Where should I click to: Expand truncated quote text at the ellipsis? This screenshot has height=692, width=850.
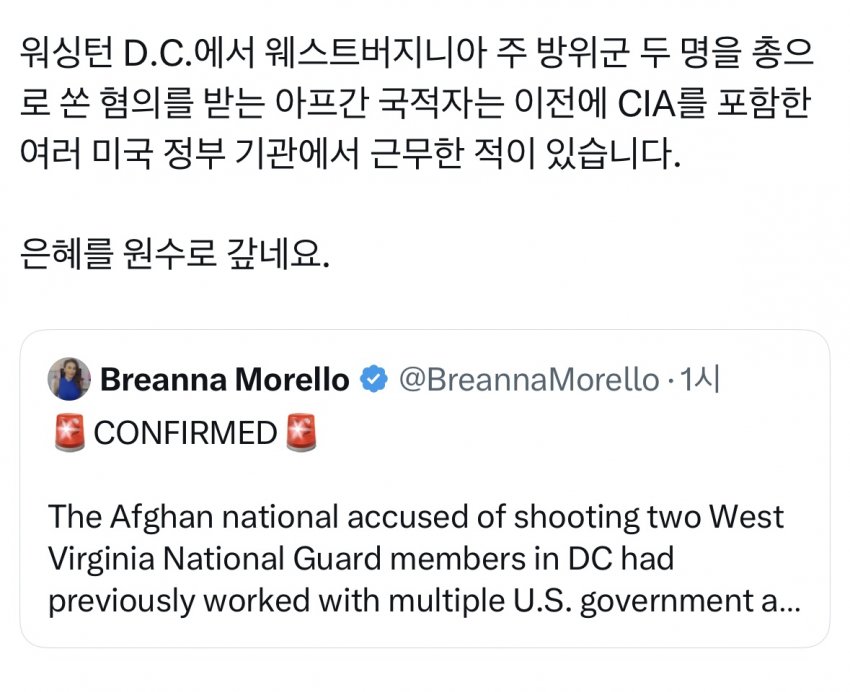click(x=786, y=602)
